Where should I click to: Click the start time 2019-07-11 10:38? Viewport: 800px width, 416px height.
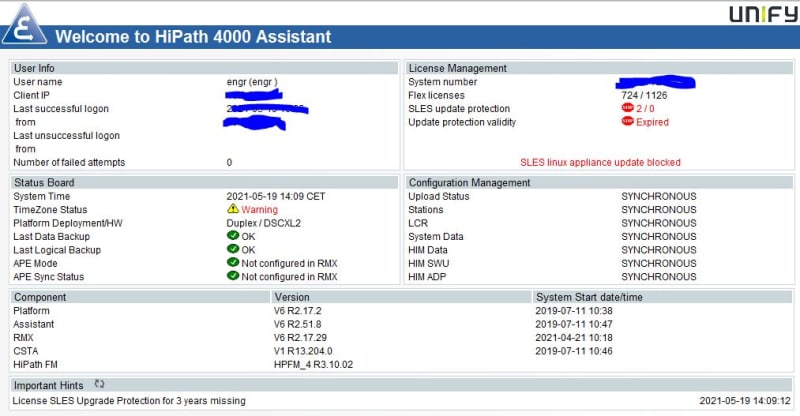pos(573,311)
